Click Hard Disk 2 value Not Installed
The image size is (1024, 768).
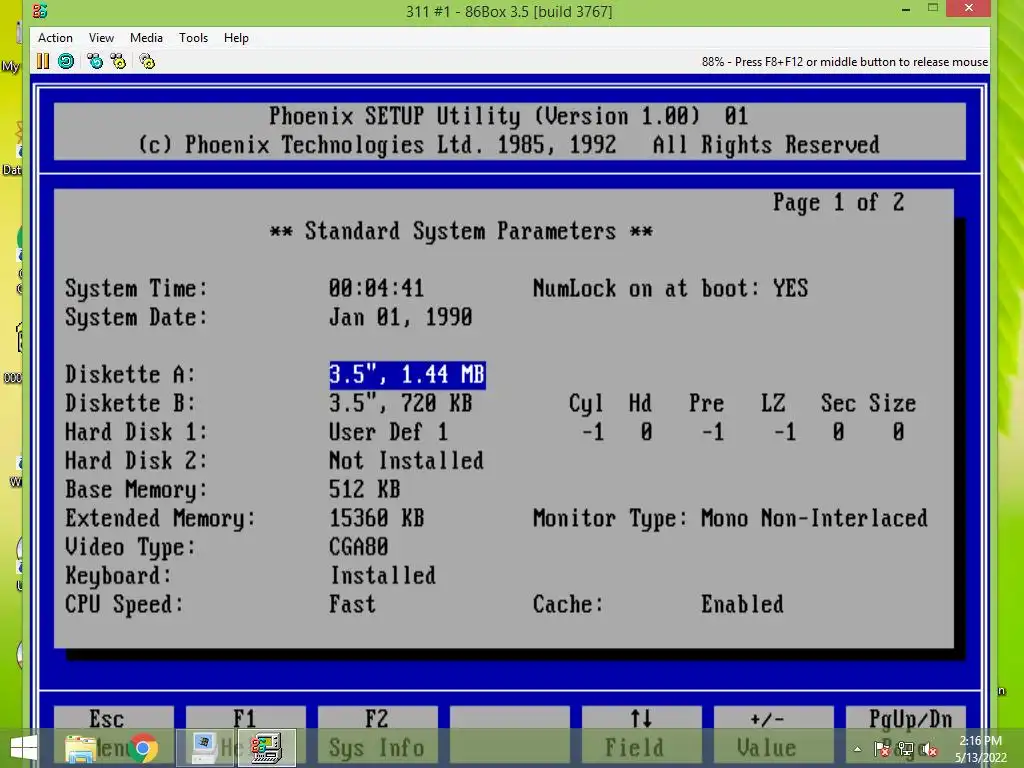[x=406, y=461]
